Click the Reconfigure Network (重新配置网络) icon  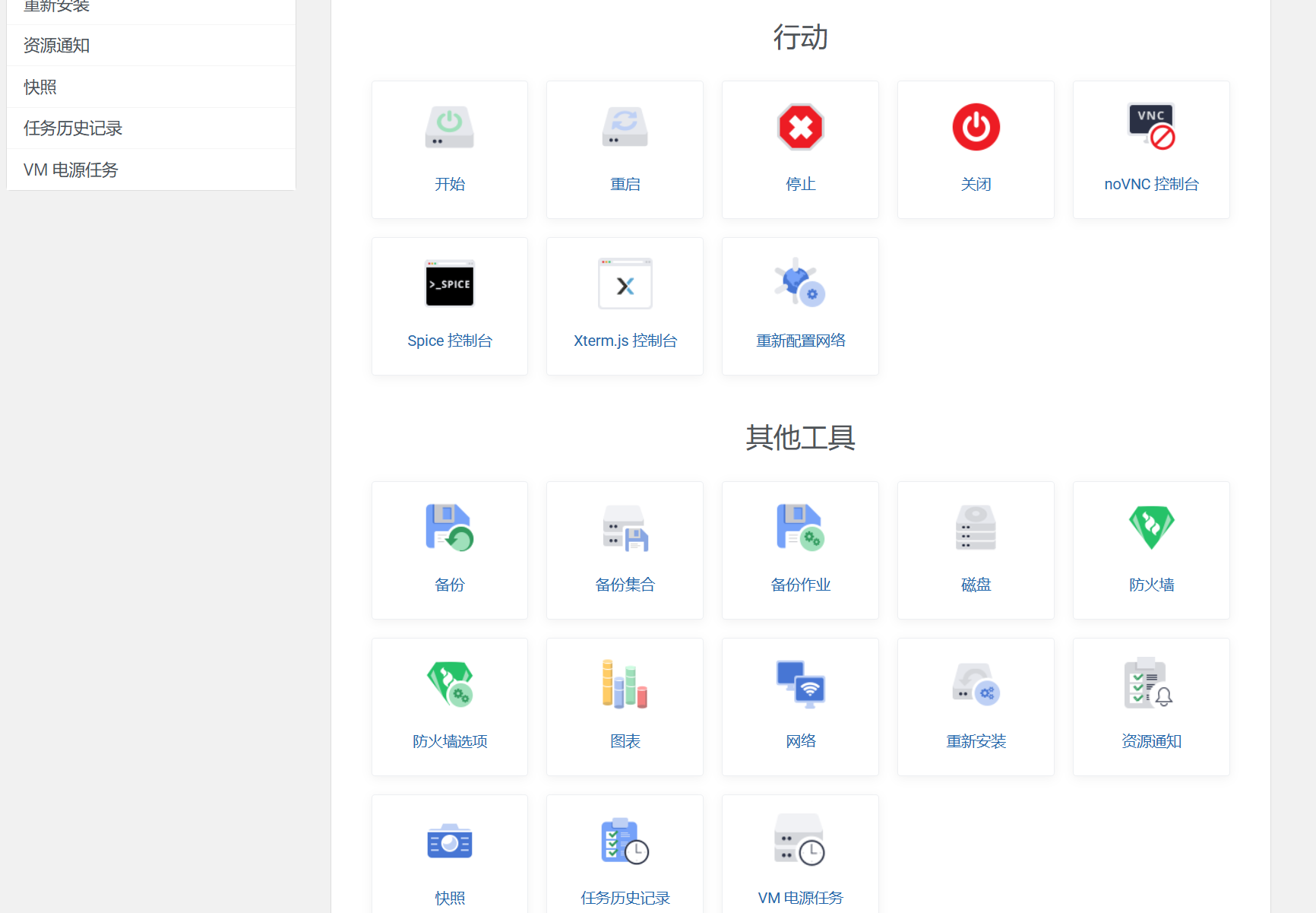tap(800, 283)
